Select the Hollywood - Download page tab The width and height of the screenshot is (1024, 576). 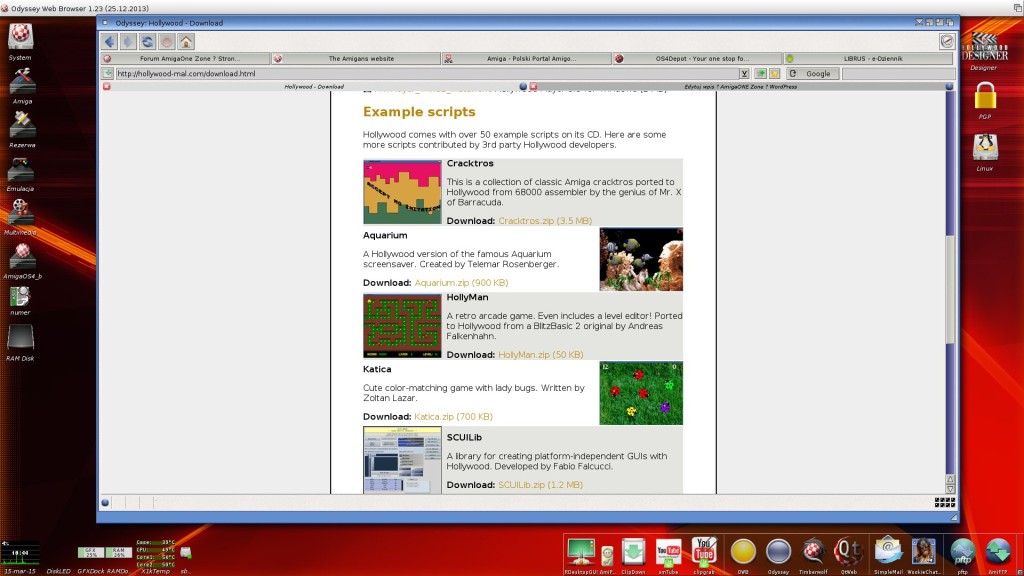click(x=314, y=86)
